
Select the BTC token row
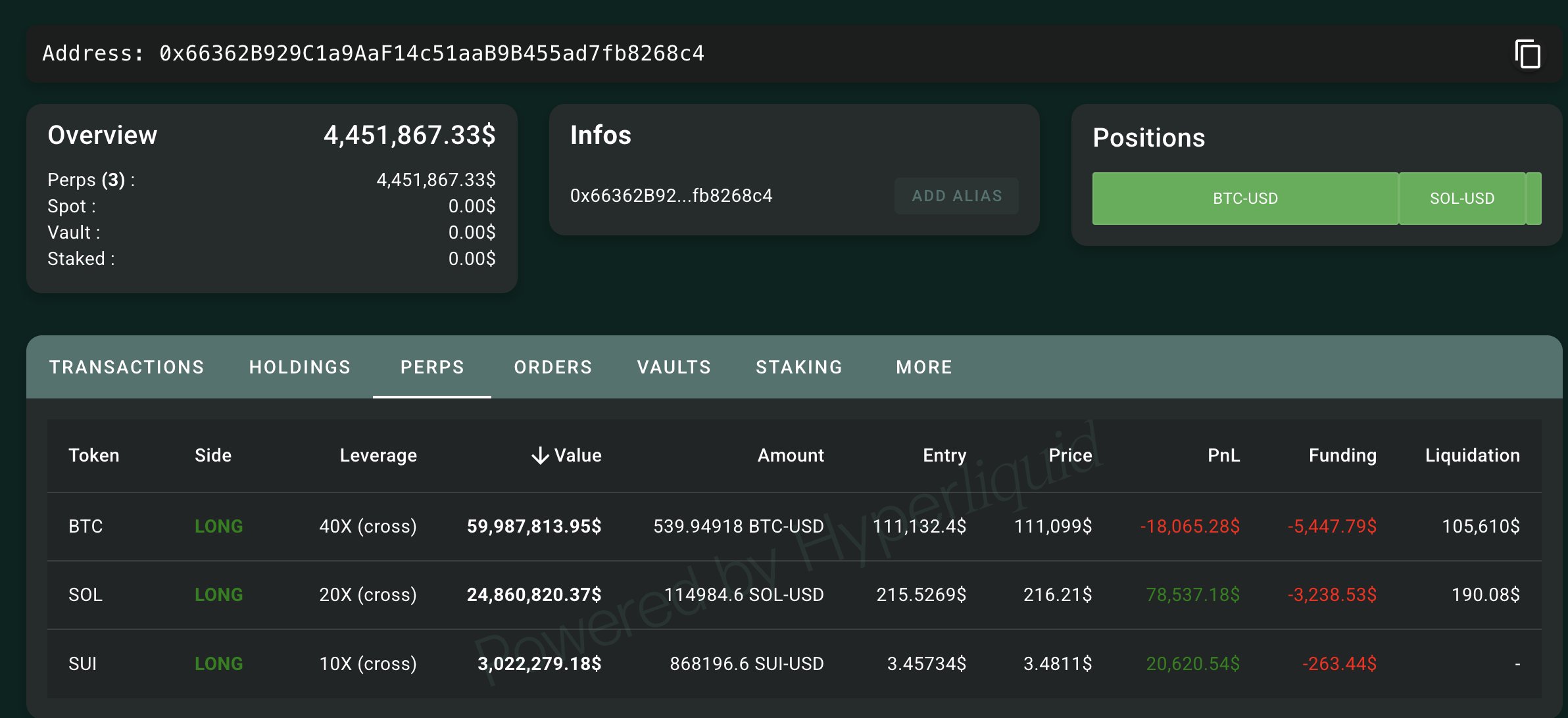coord(86,526)
